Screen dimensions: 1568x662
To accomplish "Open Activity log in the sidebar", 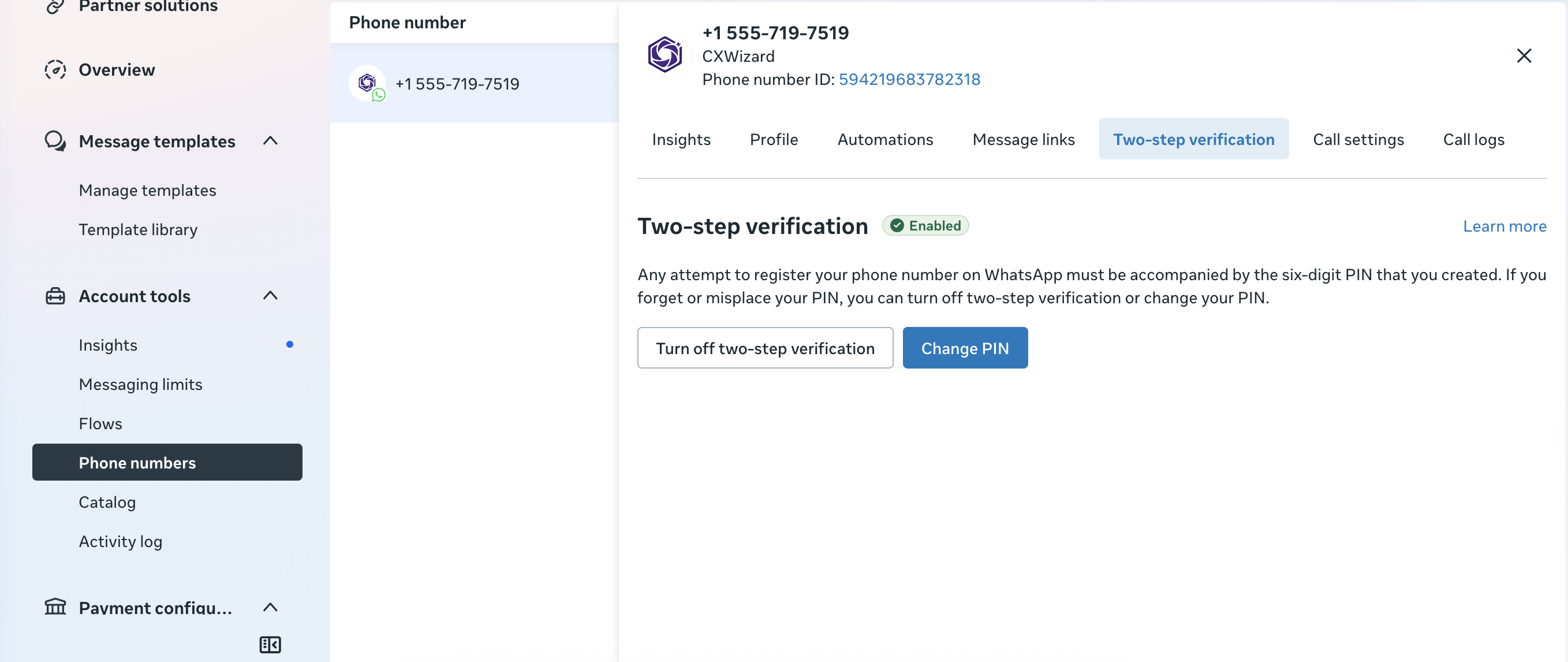I will [121, 541].
